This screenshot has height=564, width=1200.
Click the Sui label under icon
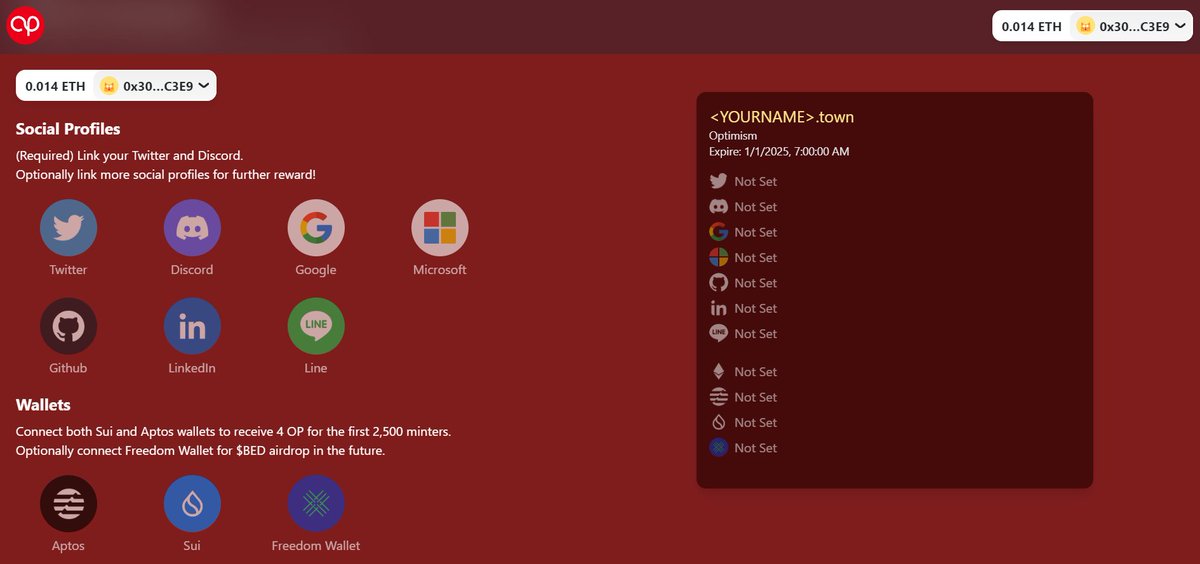[x=192, y=546]
